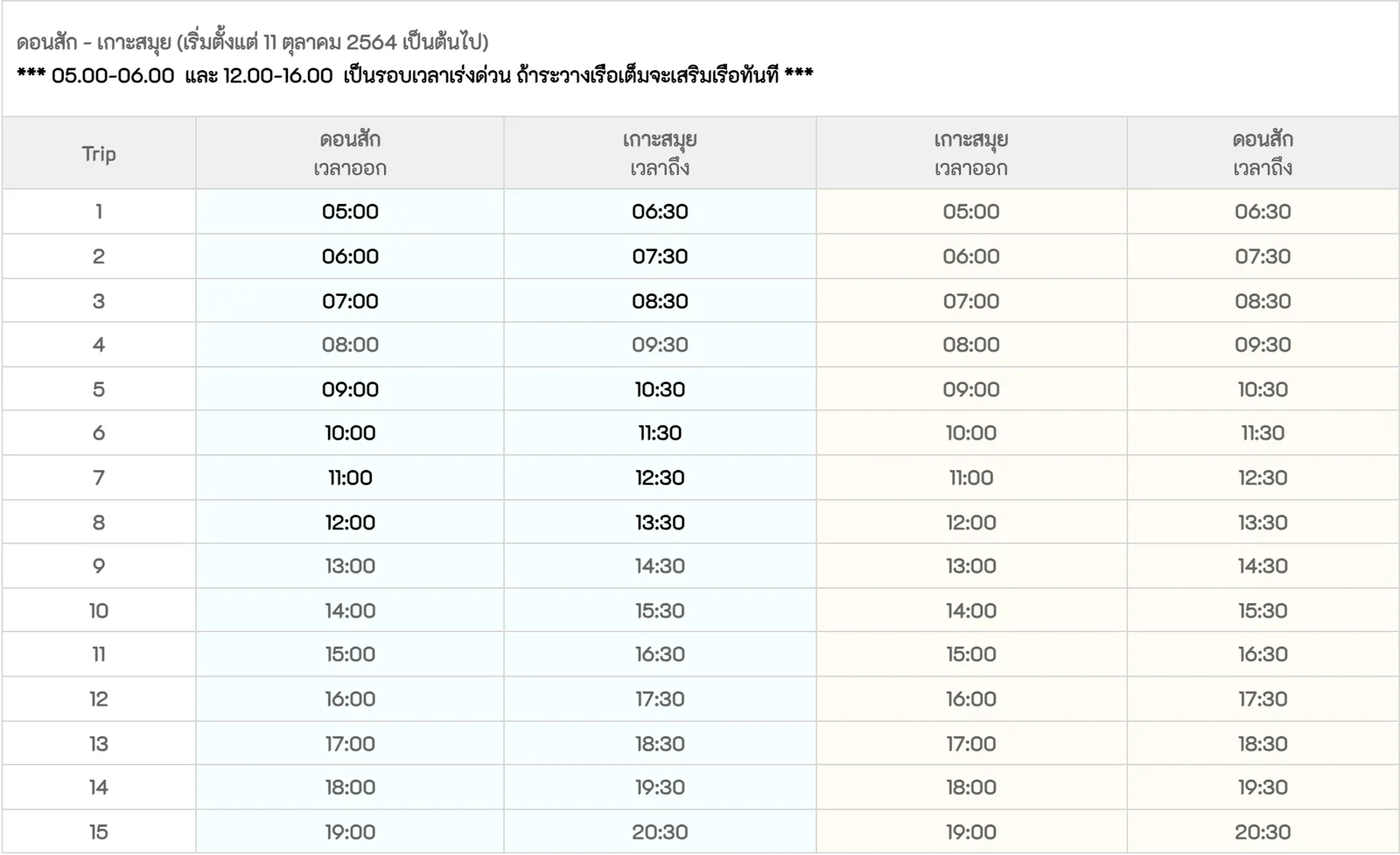This screenshot has width=1400, height=855.
Task: Select Trip 7 Koh Samui departure 11:00
Action: pos(971,478)
